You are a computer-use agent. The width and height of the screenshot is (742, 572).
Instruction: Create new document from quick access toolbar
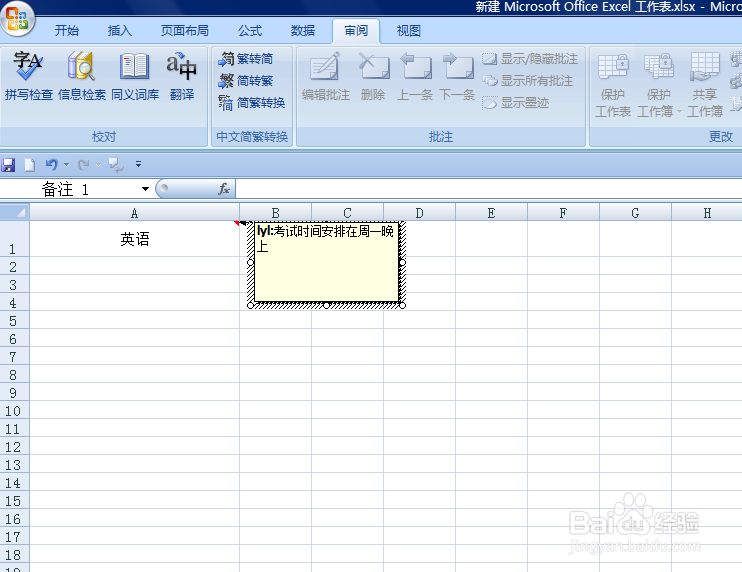tap(29, 165)
